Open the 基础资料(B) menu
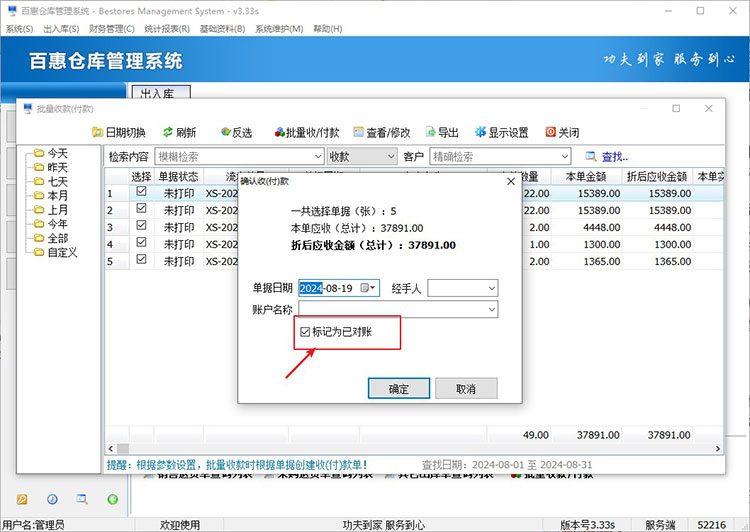Viewport: 750px width, 532px height. point(222,29)
